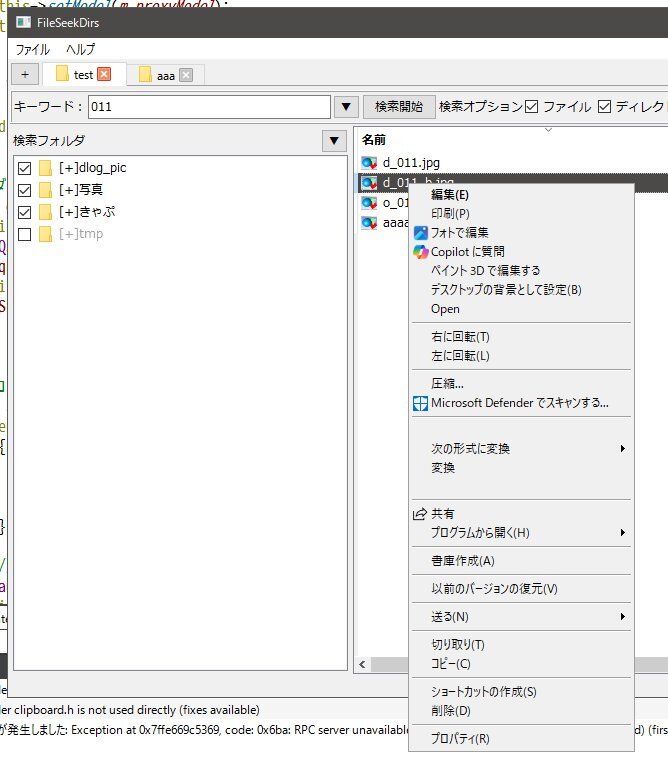Click the share icon next to 共有

pos(421,514)
